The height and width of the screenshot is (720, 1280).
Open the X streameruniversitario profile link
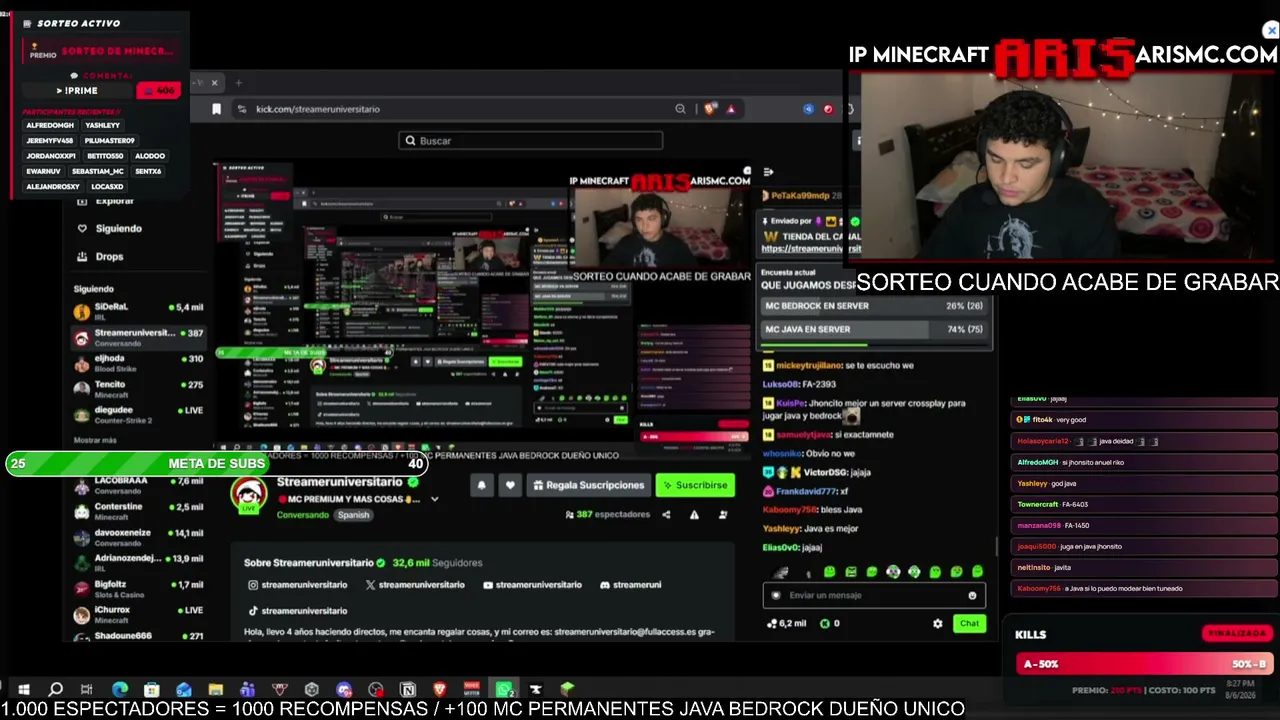pyautogui.click(x=415, y=585)
